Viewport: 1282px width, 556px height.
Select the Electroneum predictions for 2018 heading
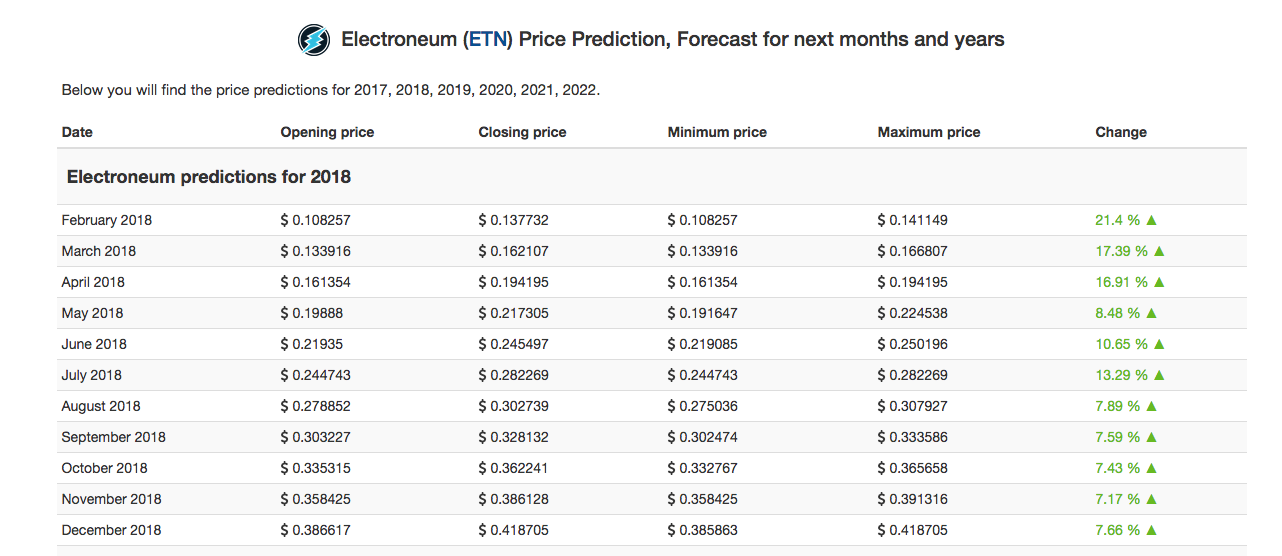click(x=209, y=177)
